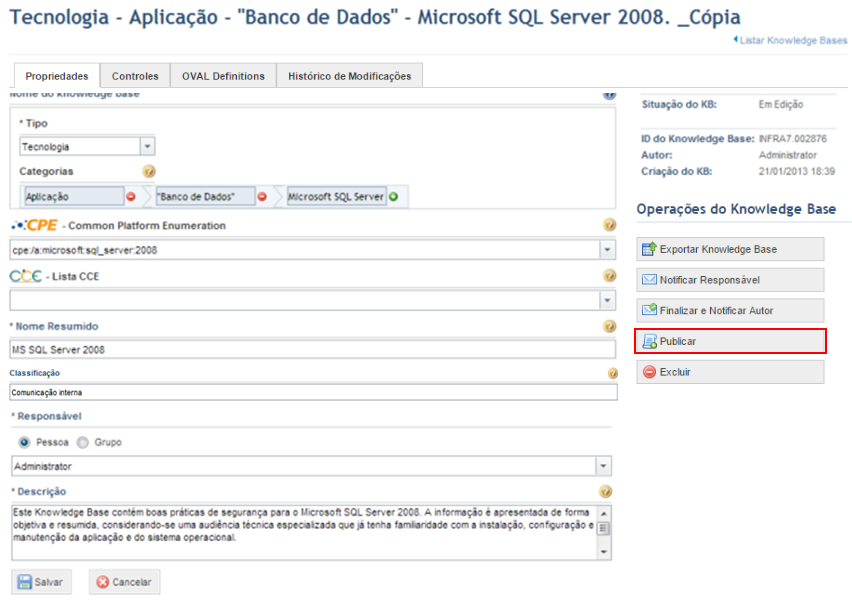Publish the knowledge base with Publicar
The width and height of the screenshot is (852, 602).
[730, 341]
